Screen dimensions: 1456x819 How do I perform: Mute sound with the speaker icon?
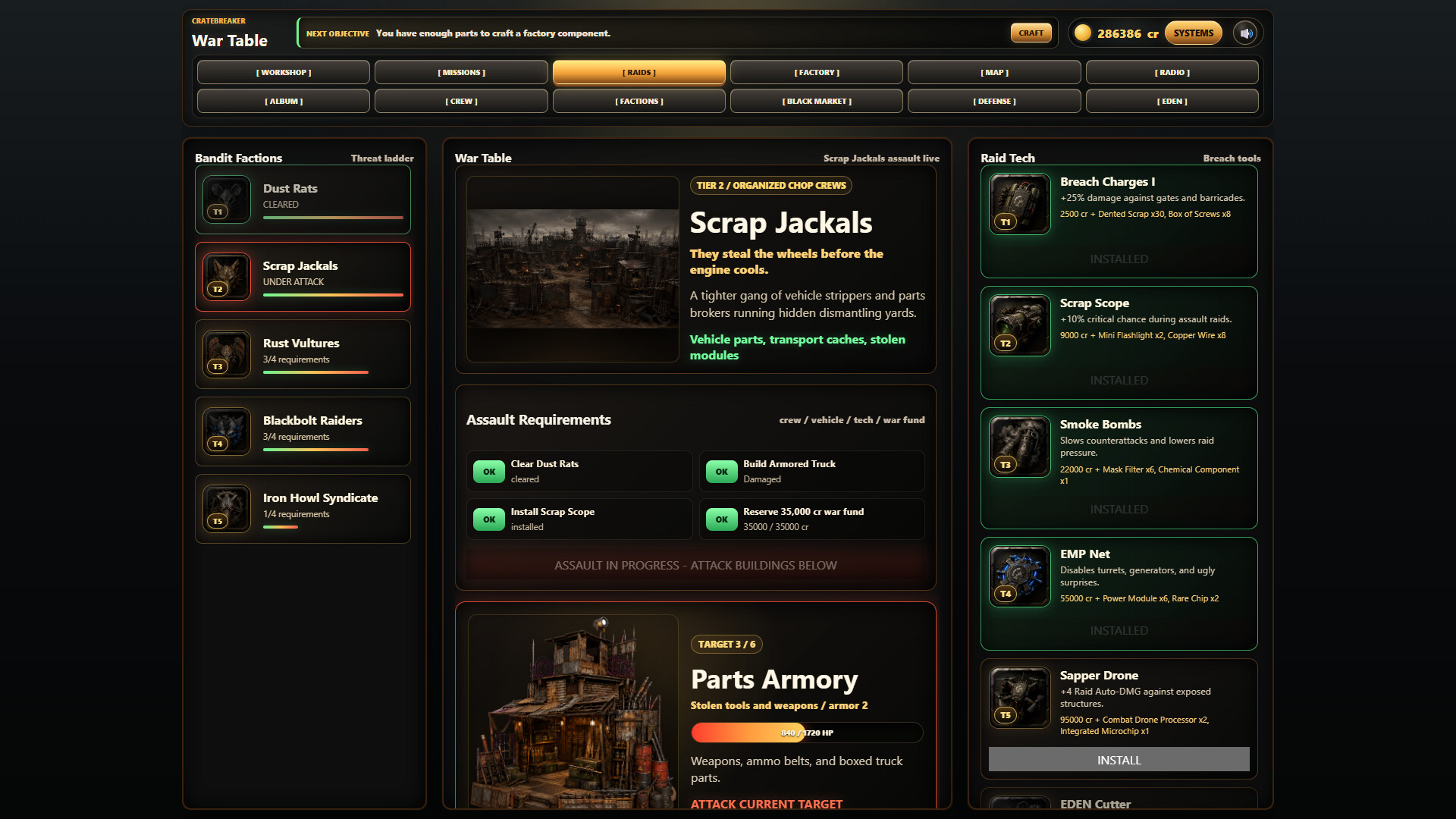pos(1245,33)
